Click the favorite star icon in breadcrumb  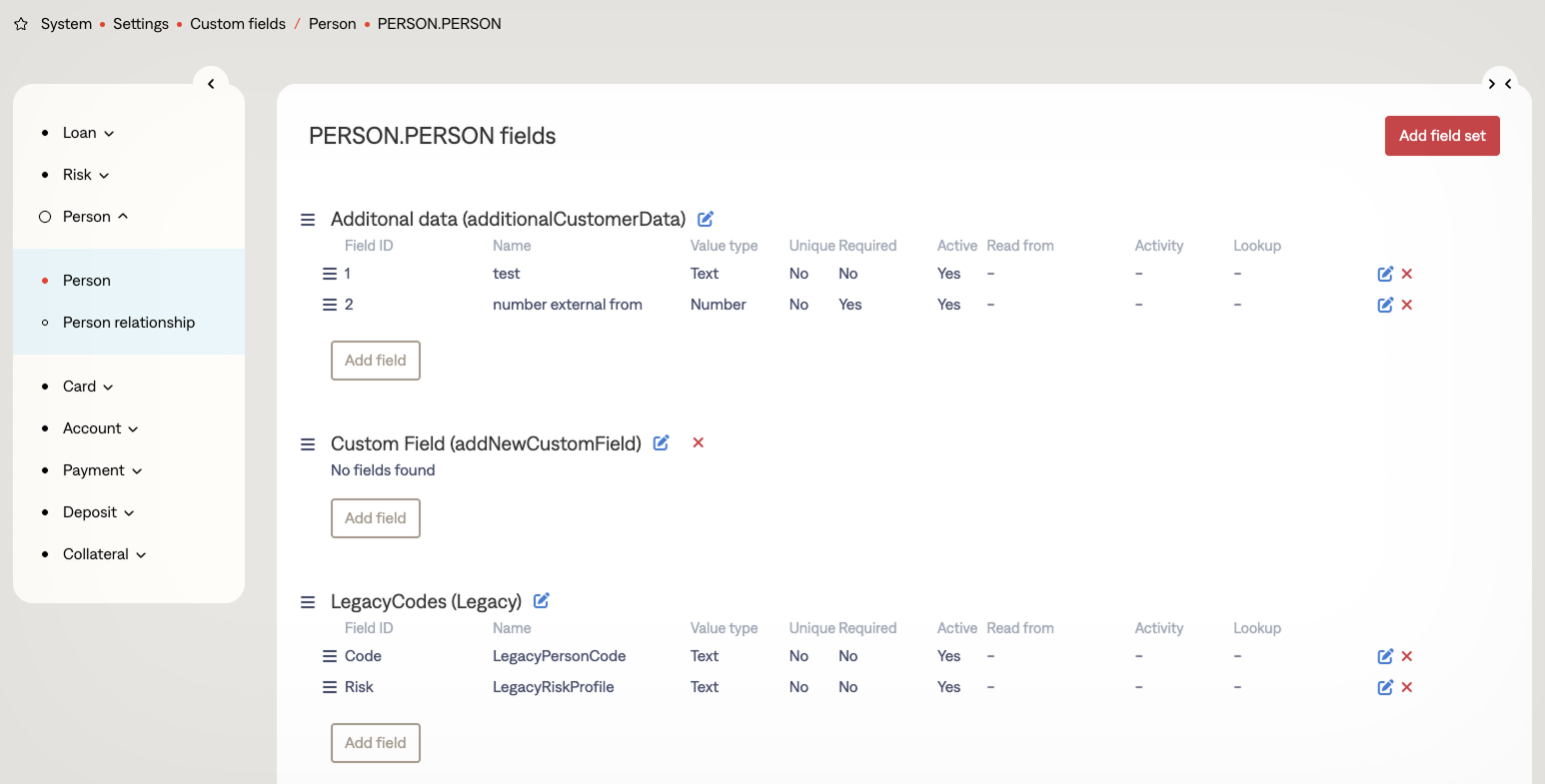click(21, 24)
